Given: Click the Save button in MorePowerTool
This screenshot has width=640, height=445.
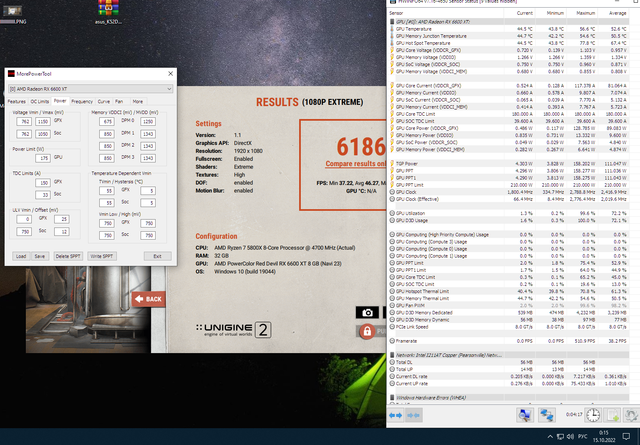Looking at the screenshot, I should click(40, 256).
